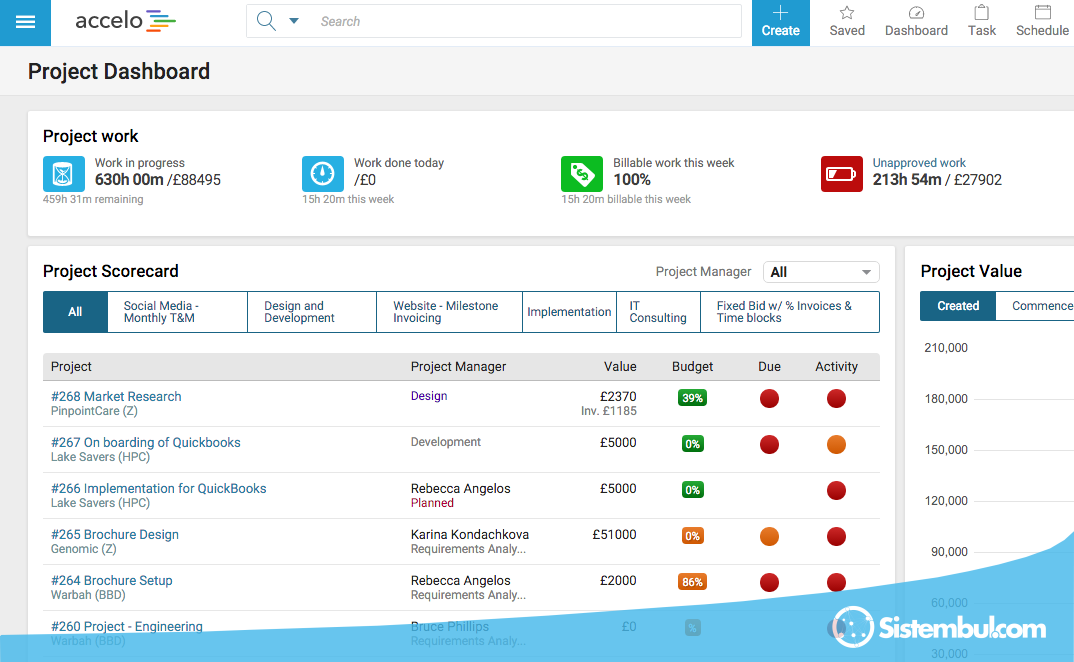Click the Work done today timer icon

[x=323, y=174]
